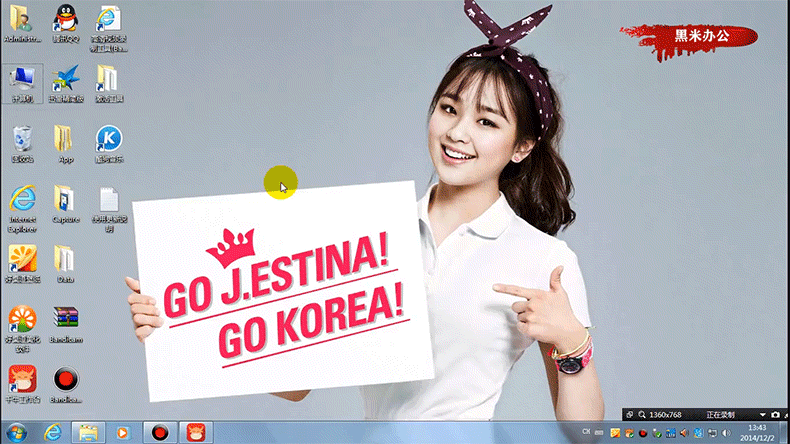Select the Internet Explorer desktop icon

[x=22, y=209]
